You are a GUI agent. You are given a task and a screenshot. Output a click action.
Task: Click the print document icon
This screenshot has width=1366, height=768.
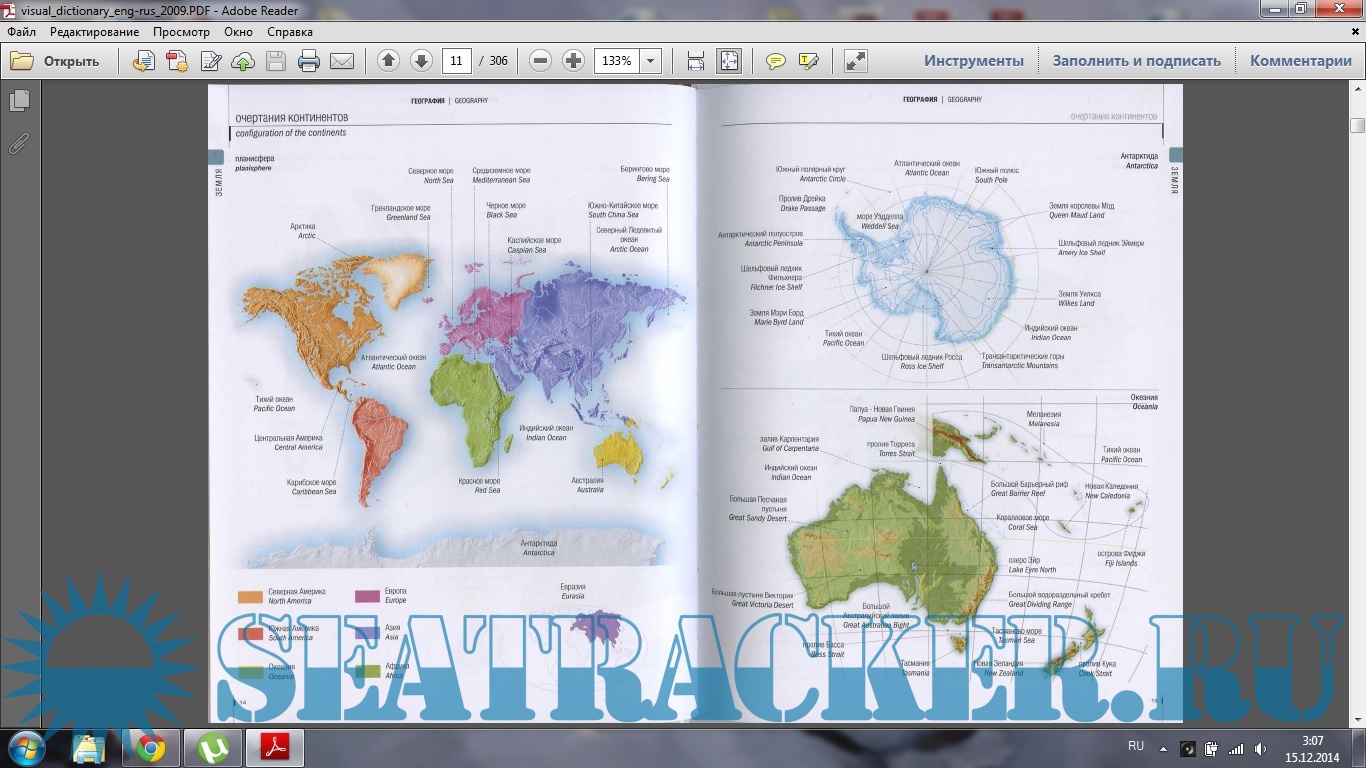pos(309,61)
